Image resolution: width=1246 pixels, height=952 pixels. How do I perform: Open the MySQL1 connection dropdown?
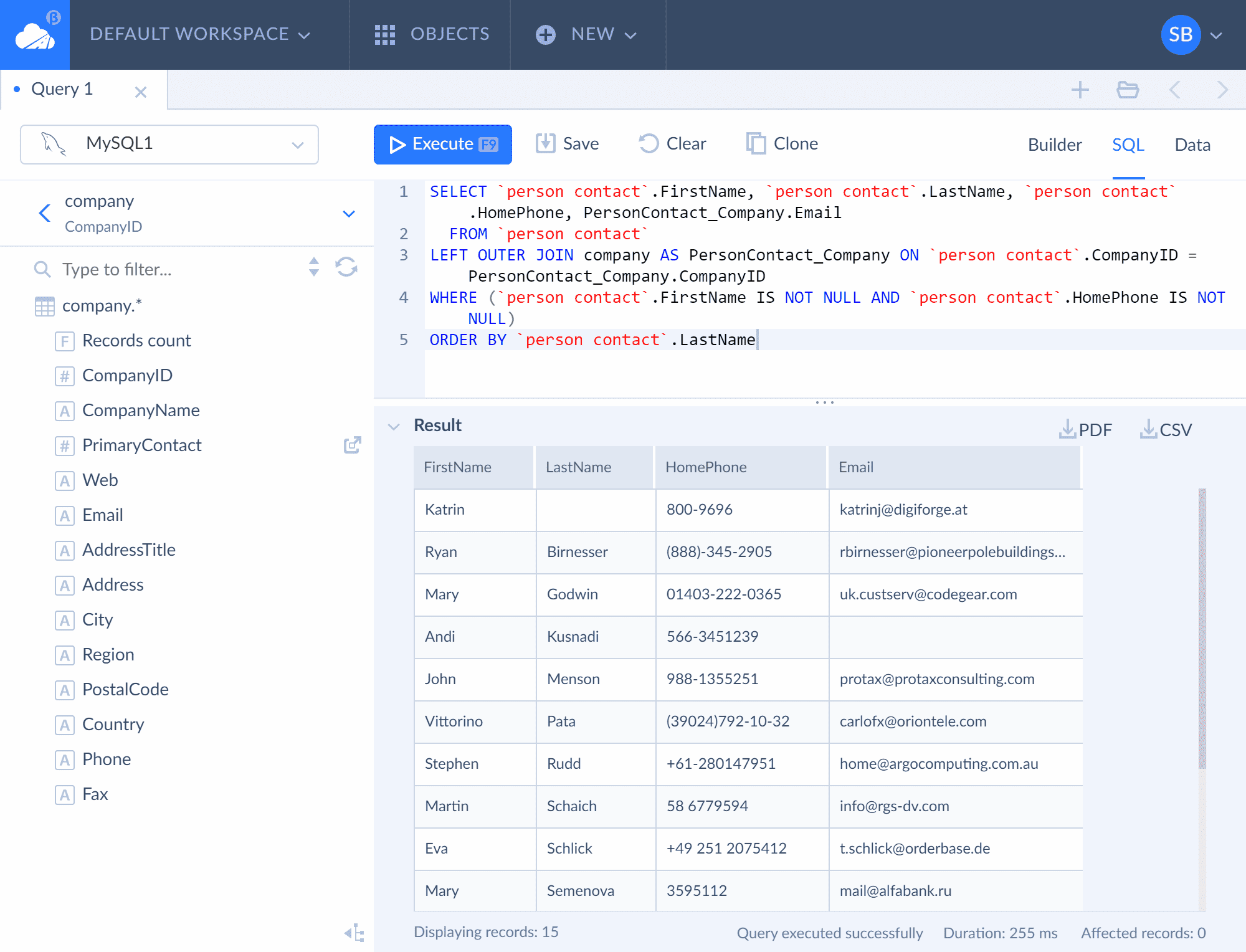169,144
